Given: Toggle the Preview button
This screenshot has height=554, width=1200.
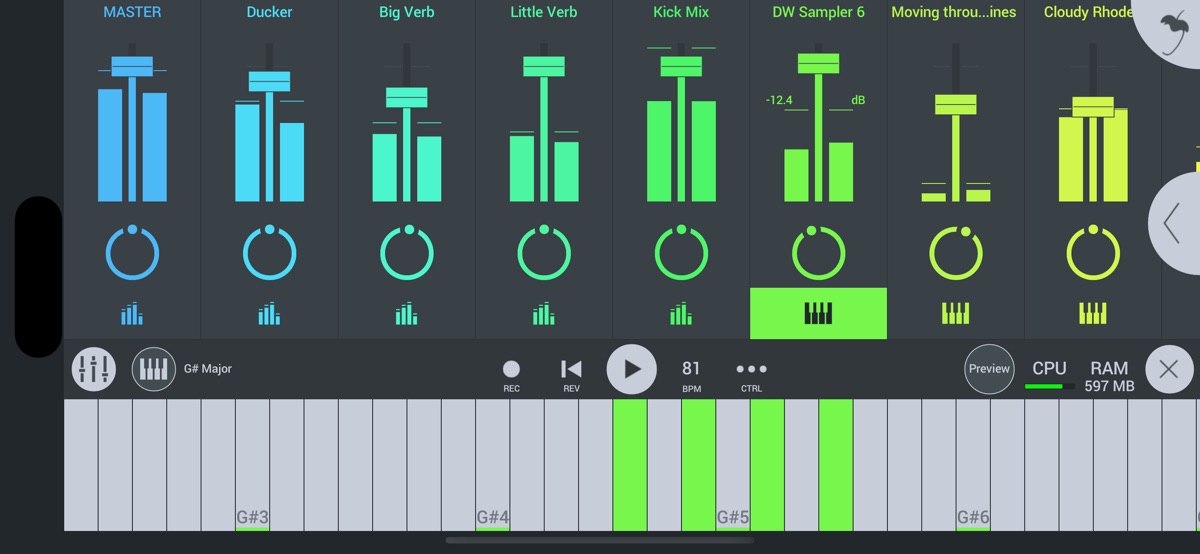Looking at the screenshot, I should (989, 369).
